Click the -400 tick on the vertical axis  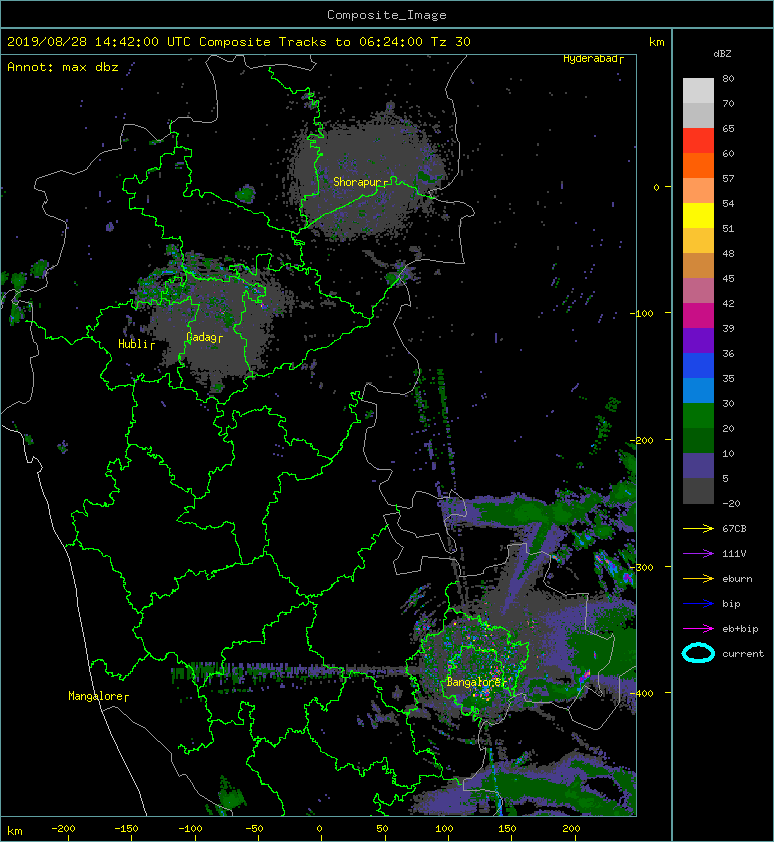pos(642,693)
